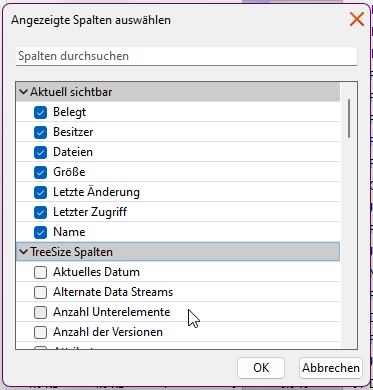Toggle the Letzte Änderung checkbox
Image resolution: width=373 pixels, height=390 pixels.
point(40,192)
